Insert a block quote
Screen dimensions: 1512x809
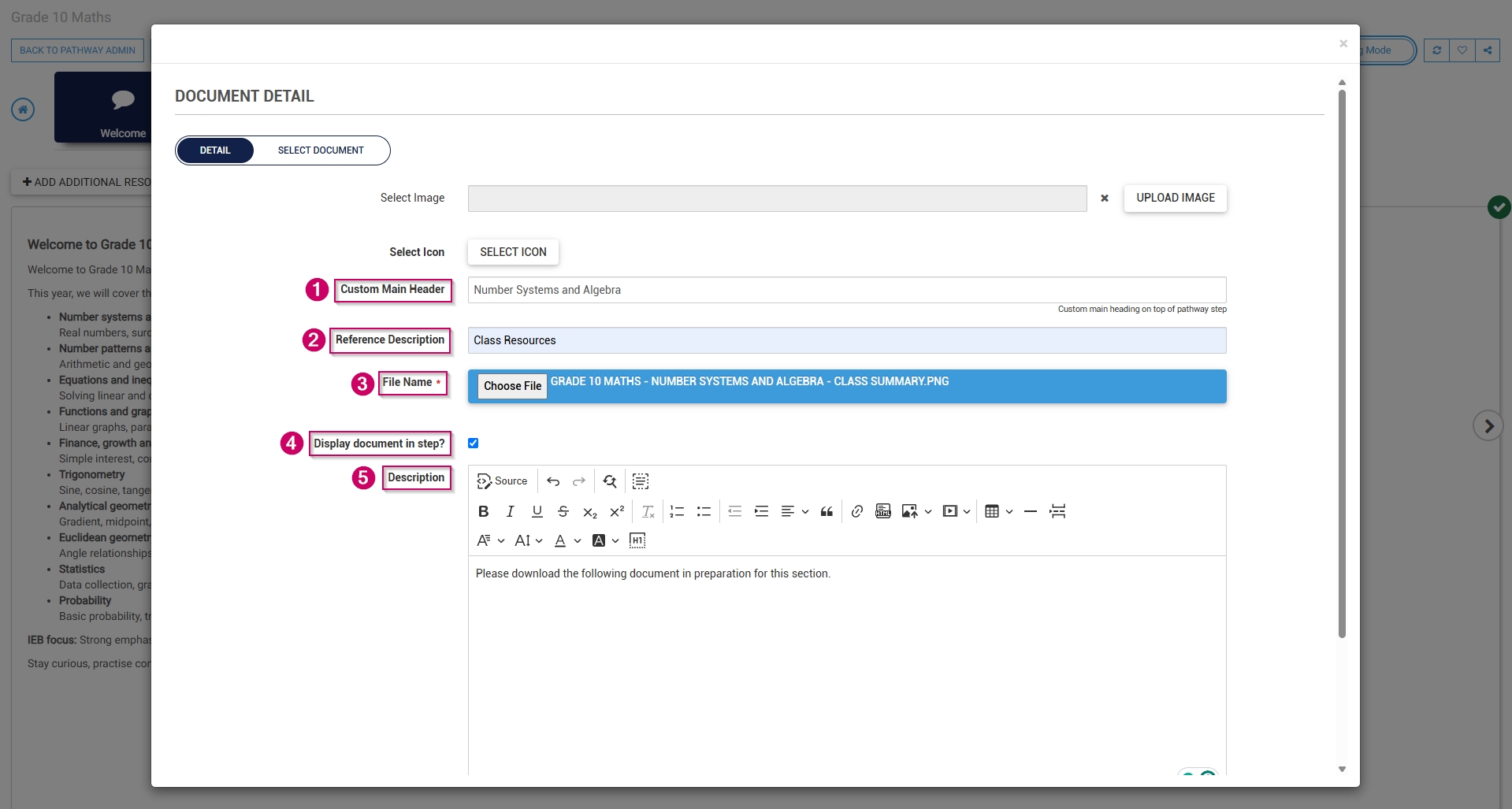point(827,511)
